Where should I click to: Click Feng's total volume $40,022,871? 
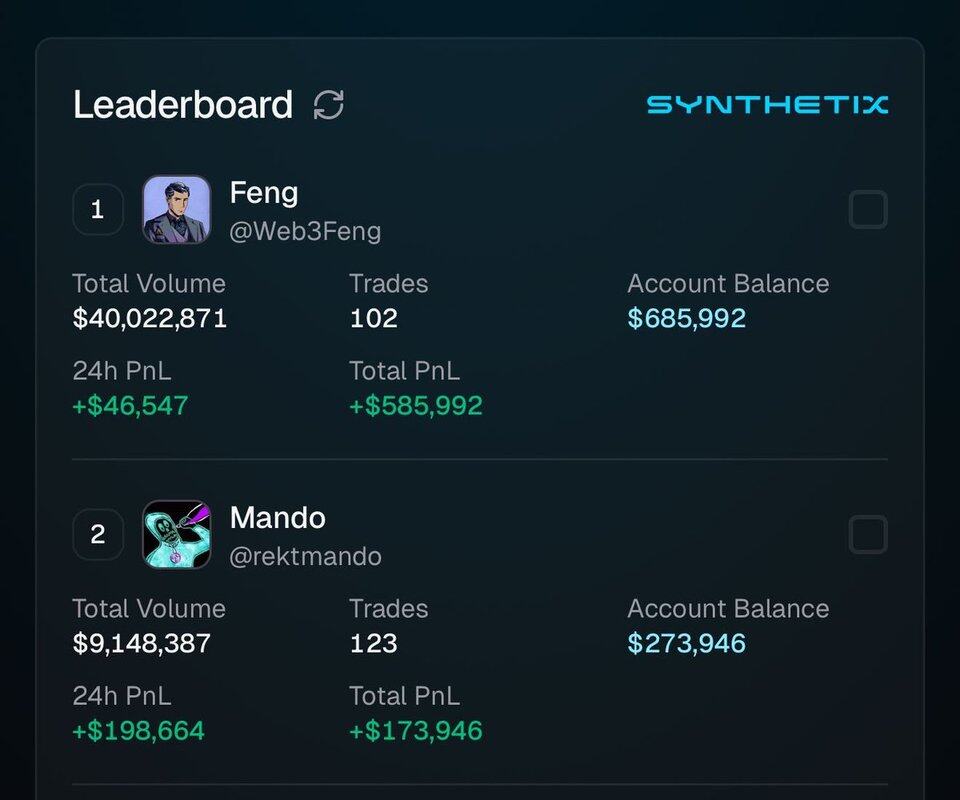[x=150, y=318]
